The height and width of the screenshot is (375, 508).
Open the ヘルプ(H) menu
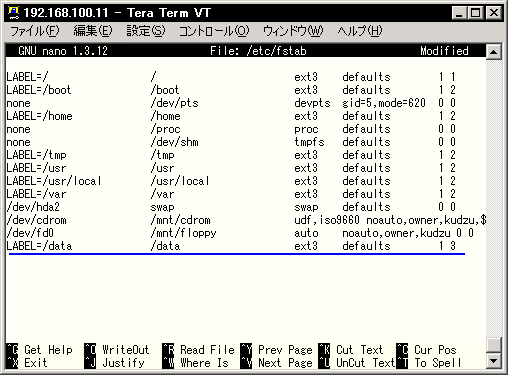point(360,31)
